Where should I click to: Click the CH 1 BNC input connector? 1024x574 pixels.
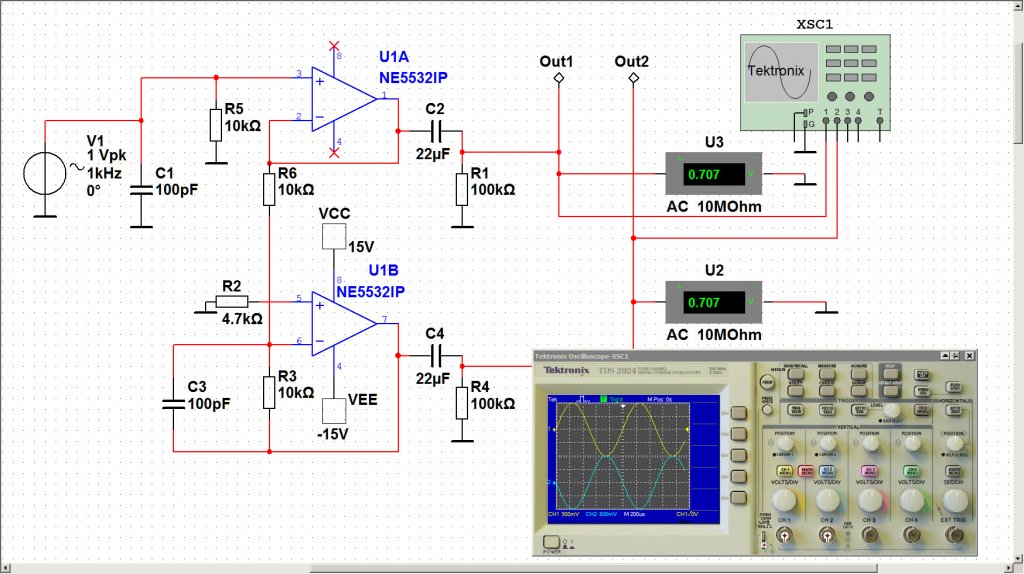click(x=784, y=535)
